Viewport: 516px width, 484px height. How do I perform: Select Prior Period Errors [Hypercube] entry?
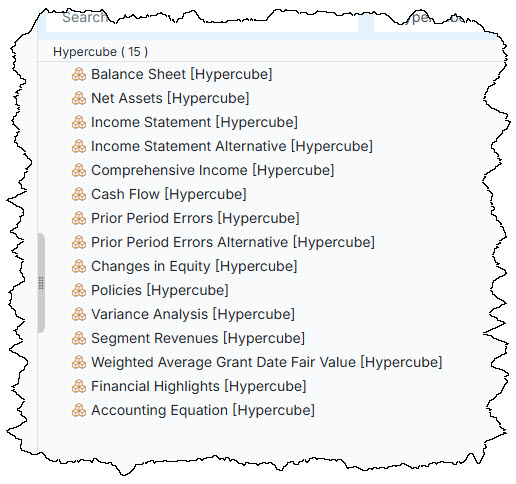click(195, 218)
